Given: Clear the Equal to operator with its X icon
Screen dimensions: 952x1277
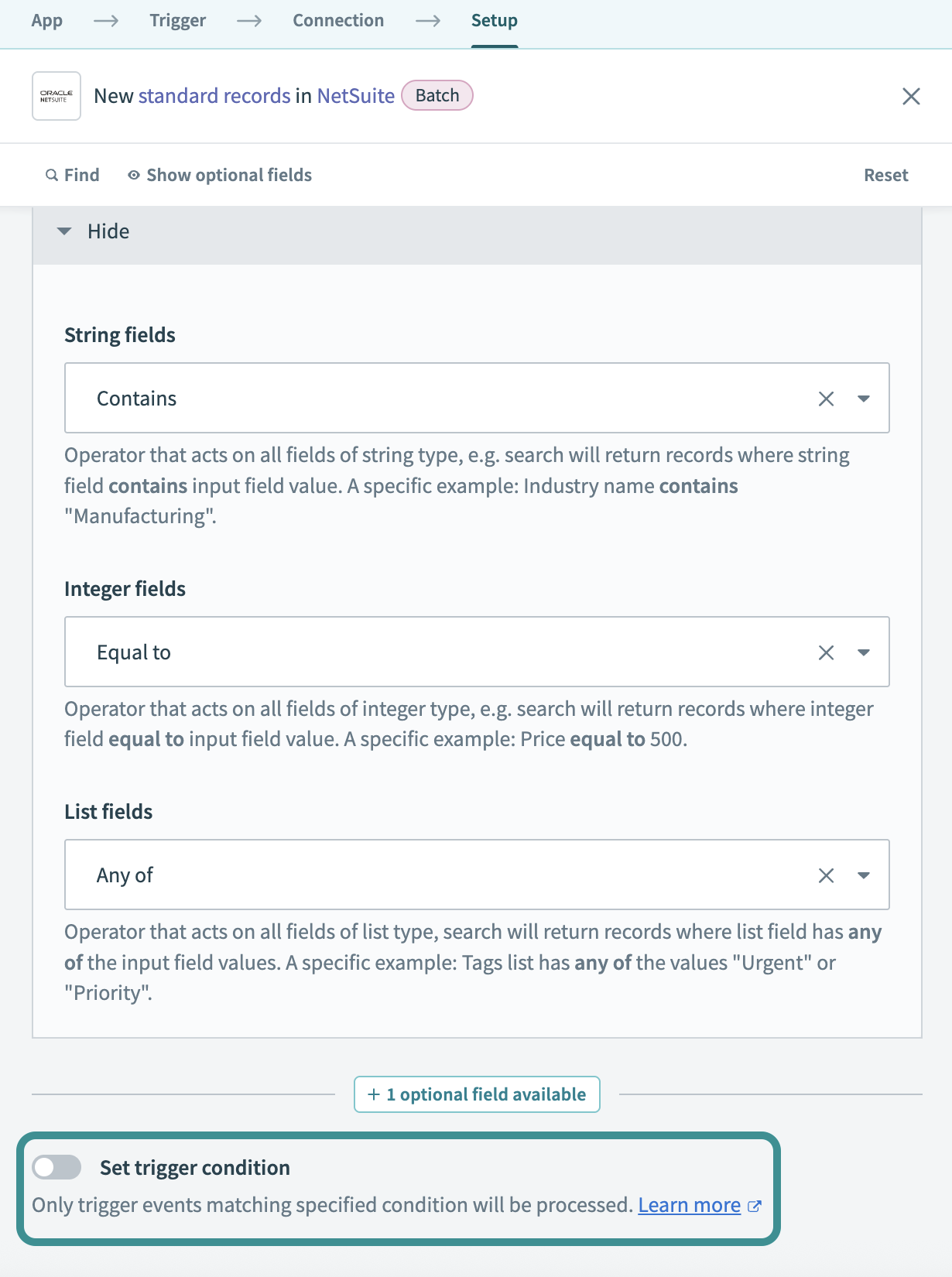Looking at the screenshot, I should (826, 652).
